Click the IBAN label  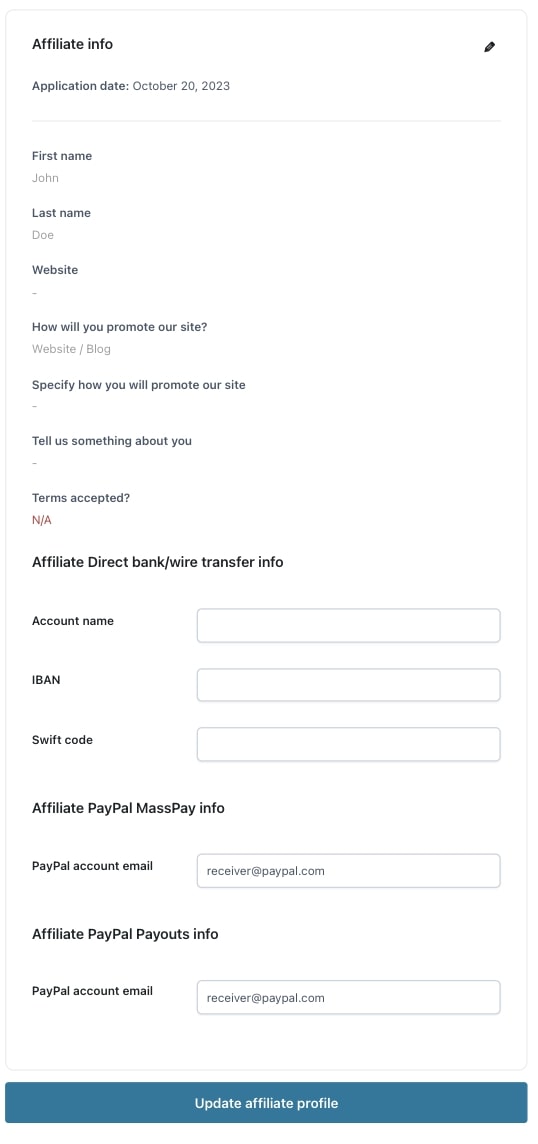[x=45, y=680]
